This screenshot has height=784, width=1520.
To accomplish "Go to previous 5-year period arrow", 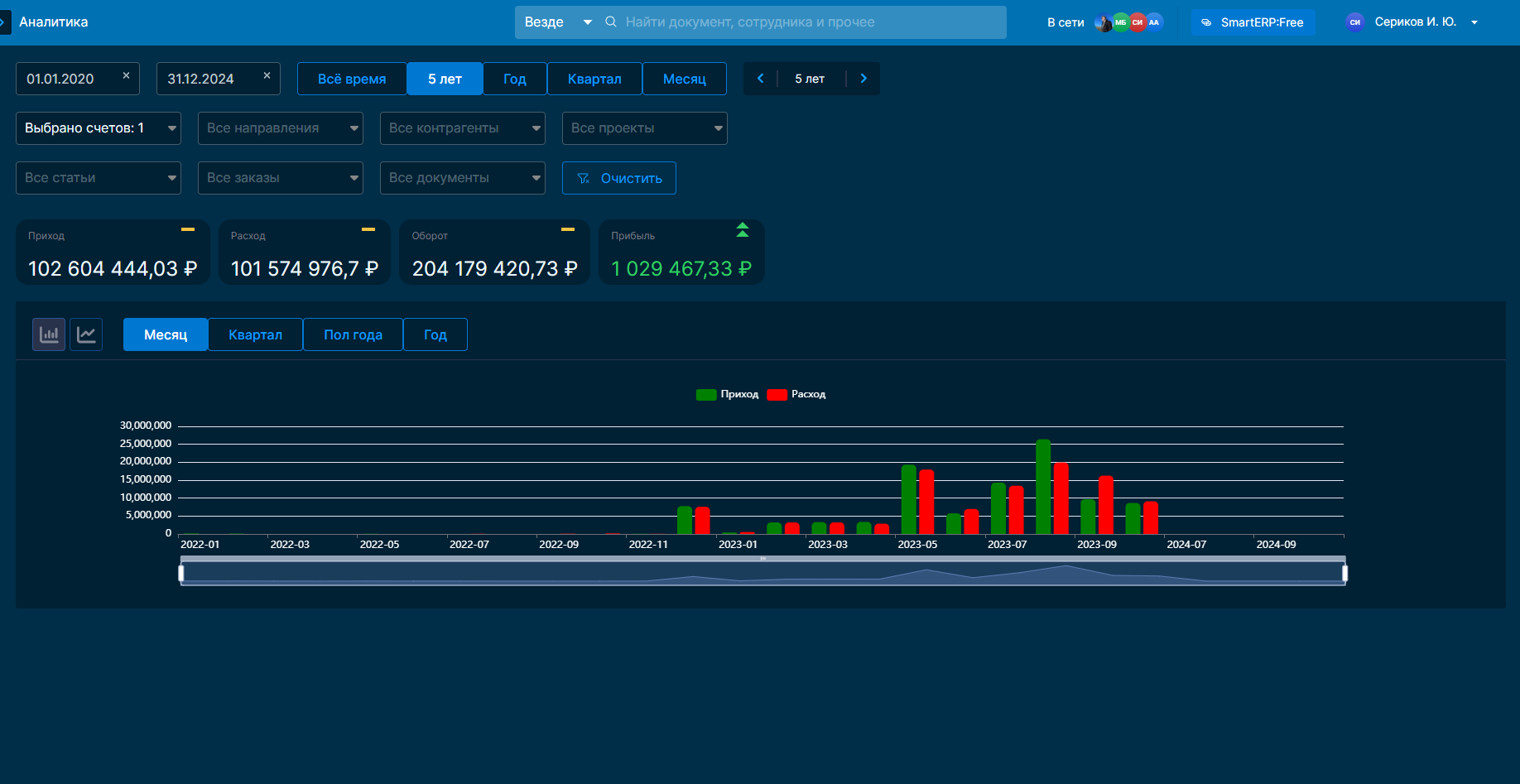I will 760,79.
